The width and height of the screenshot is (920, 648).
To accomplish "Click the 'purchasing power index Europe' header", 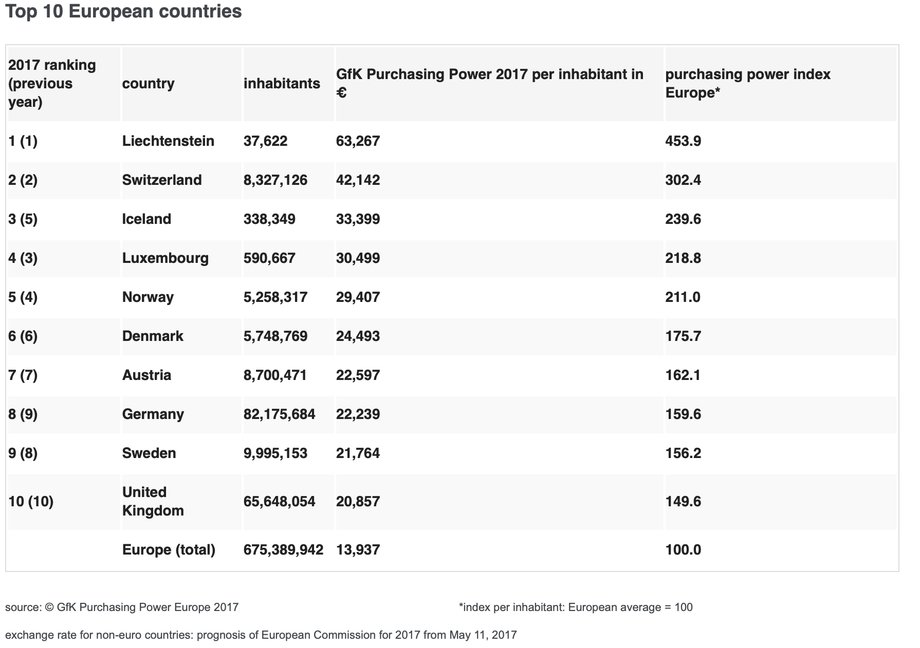I will (x=748, y=83).
